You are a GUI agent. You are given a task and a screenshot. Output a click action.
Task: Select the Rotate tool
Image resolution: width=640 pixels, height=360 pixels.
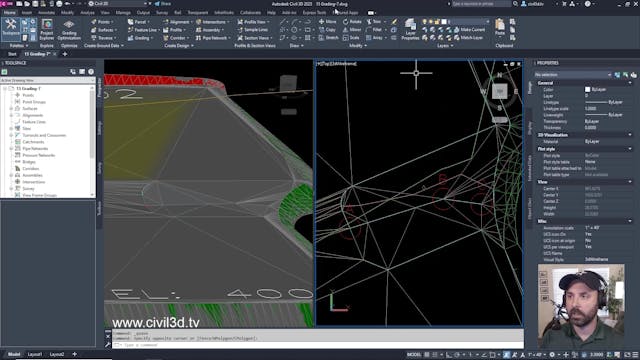[x=352, y=22]
